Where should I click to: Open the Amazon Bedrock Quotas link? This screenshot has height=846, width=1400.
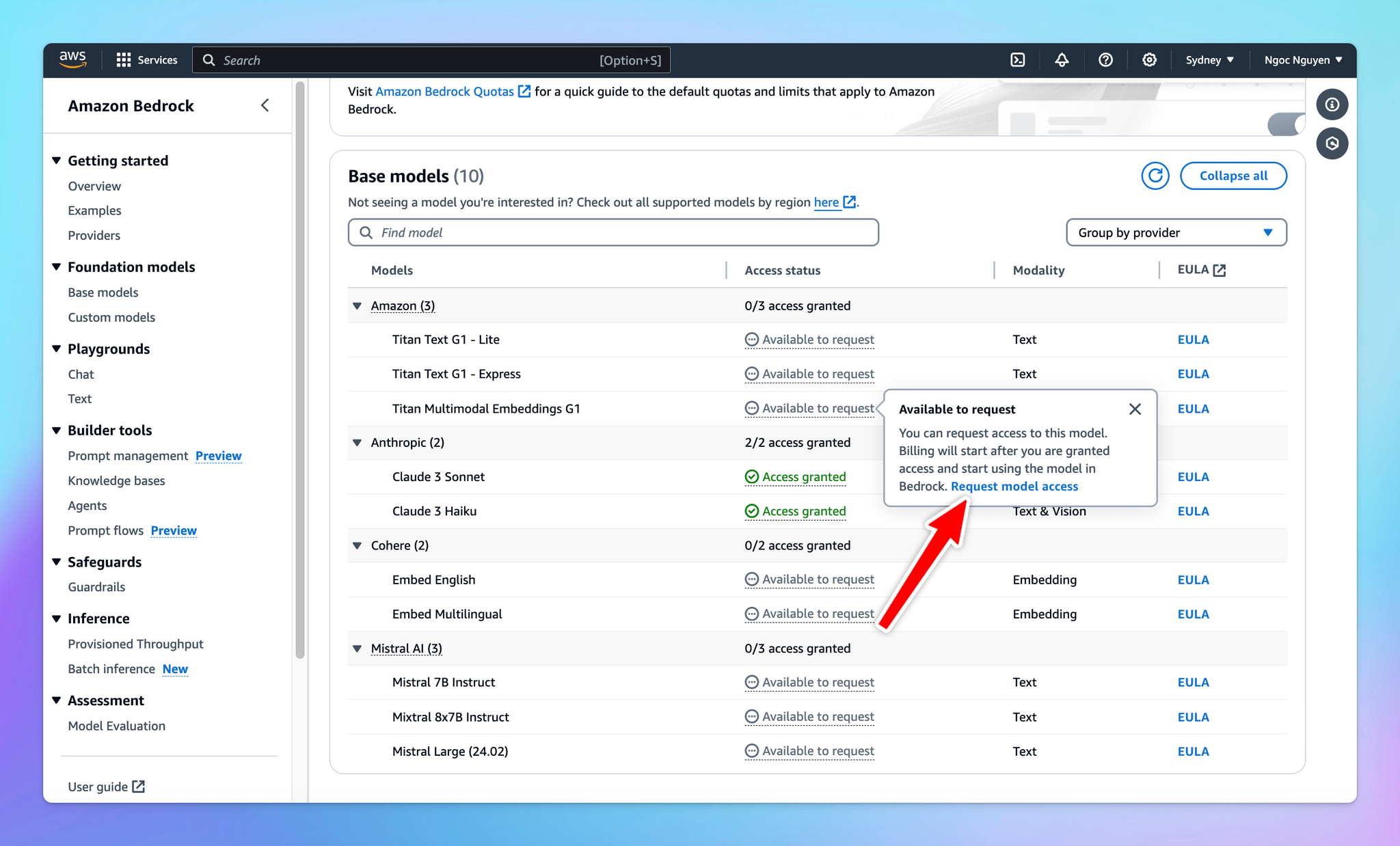453,92
